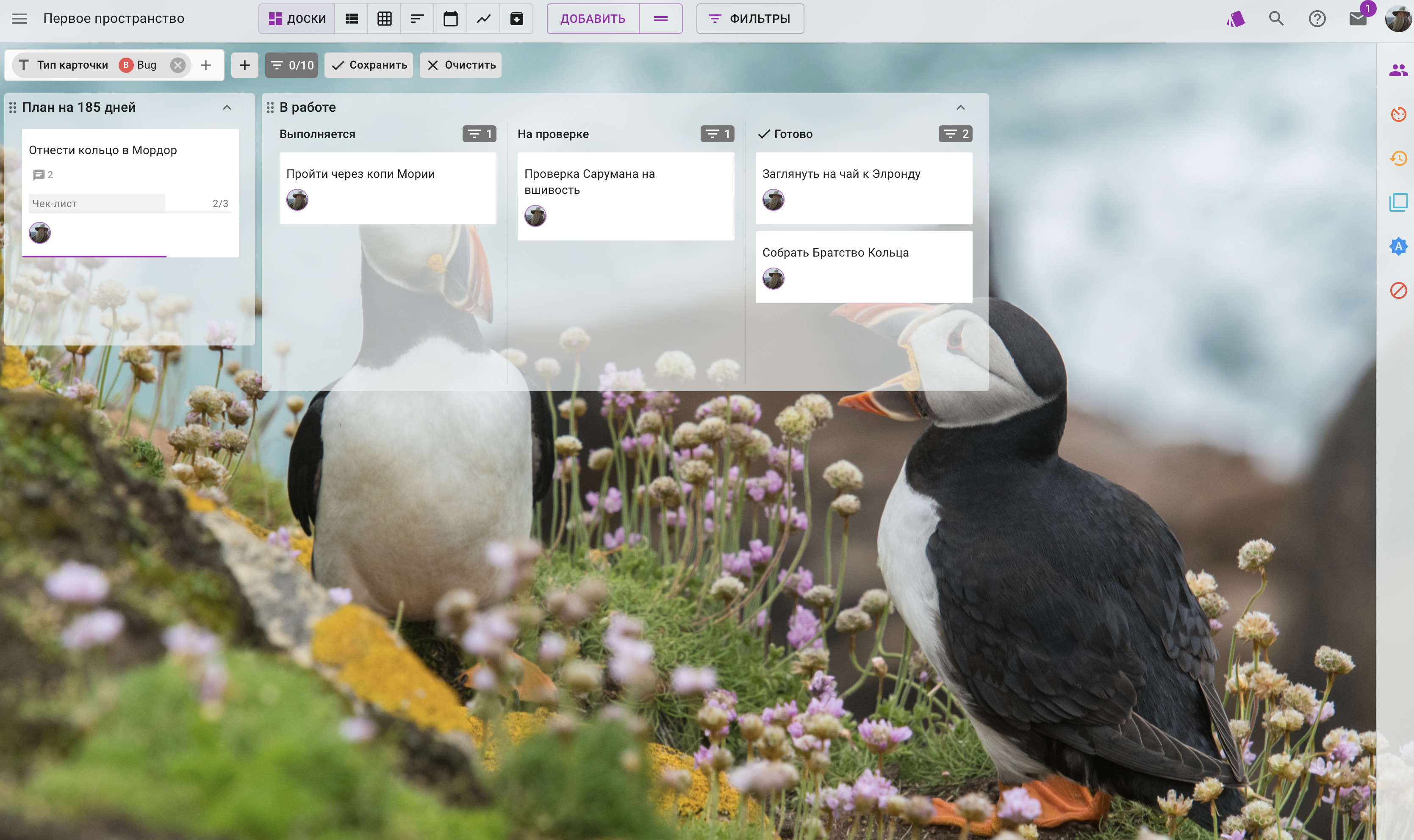Image resolution: width=1414 pixels, height=840 pixels.
Task: Select the Доски view tab
Action: (297, 19)
